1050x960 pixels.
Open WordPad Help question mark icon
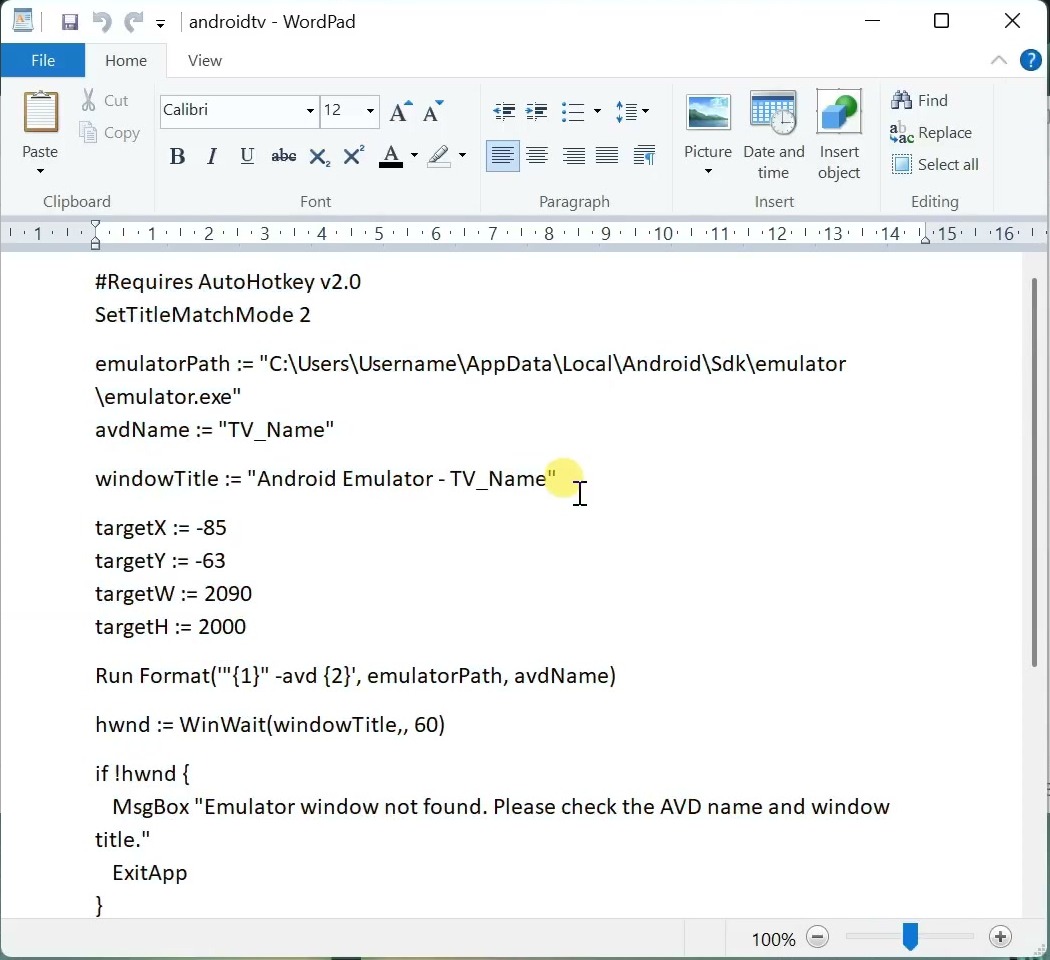(1031, 60)
